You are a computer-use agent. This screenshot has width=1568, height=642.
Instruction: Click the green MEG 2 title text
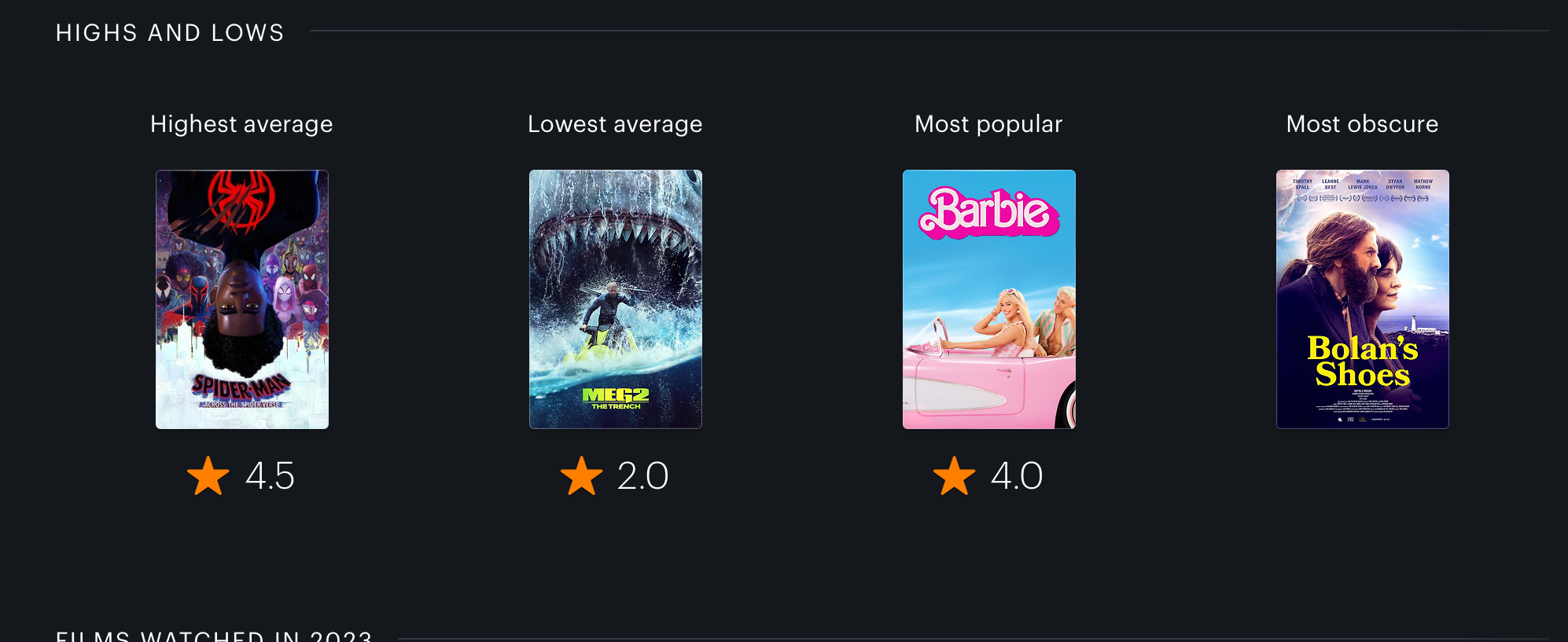tap(616, 398)
